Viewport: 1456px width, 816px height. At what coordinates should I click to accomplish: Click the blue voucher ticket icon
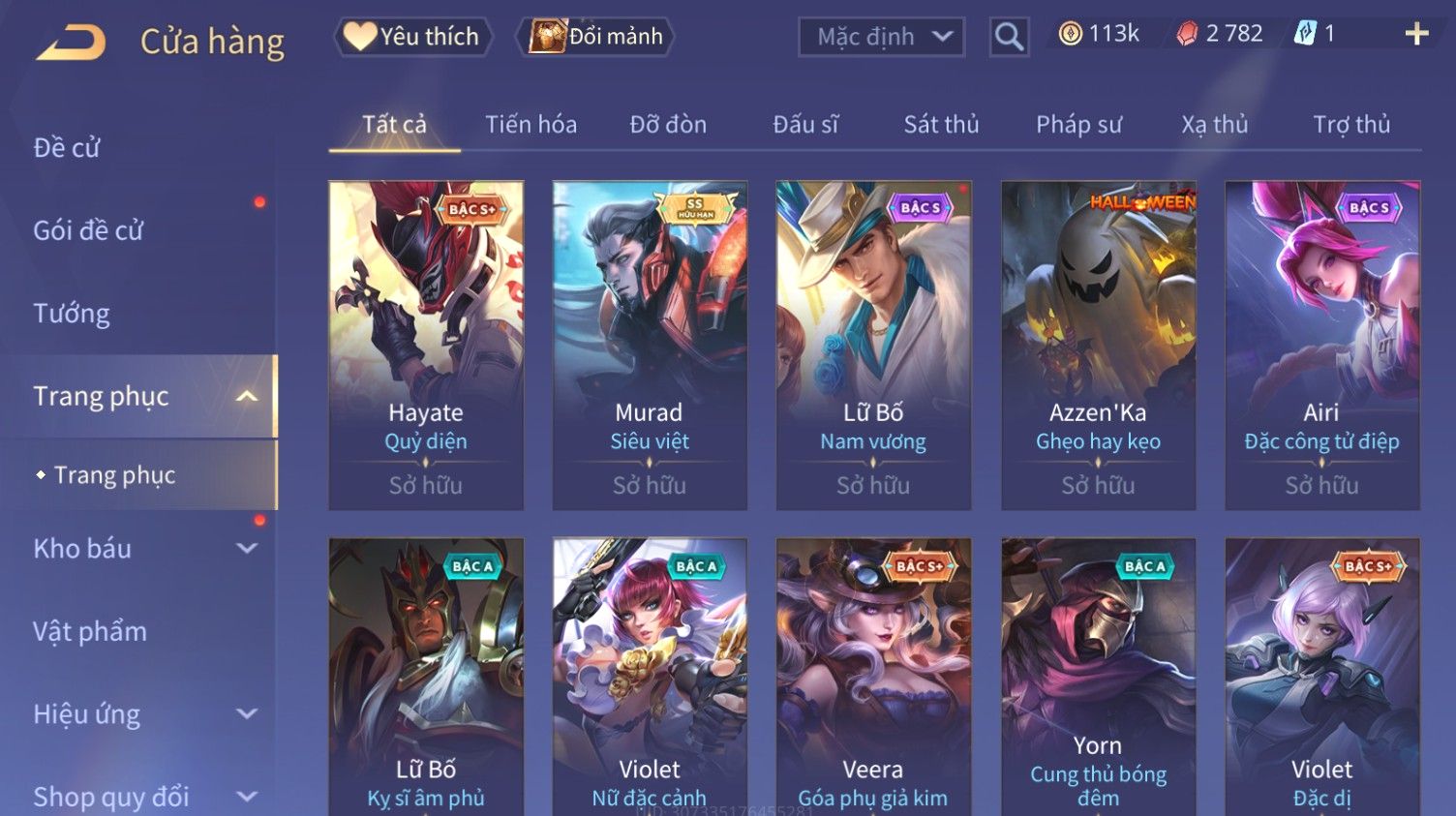pyautogui.click(x=1305, y=34)
